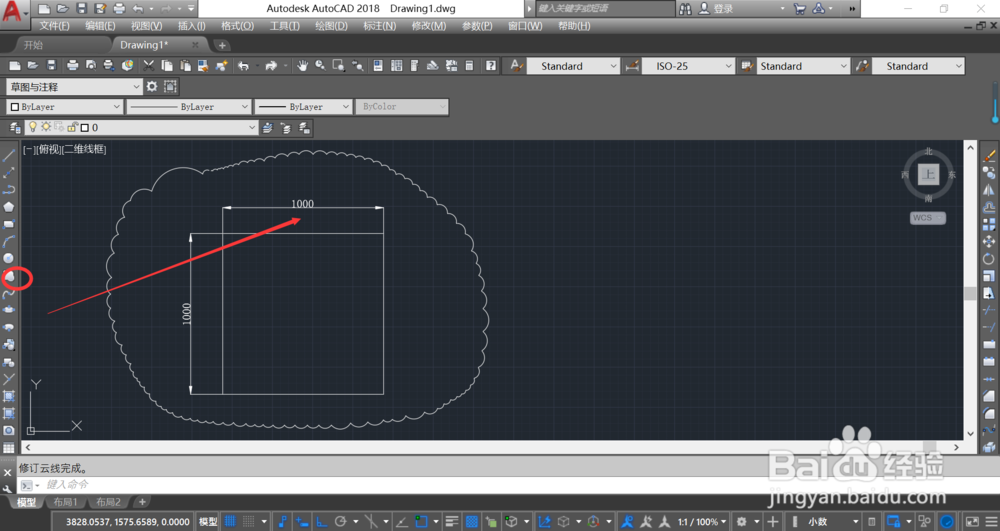The image size is (1000, 531).
Task: Click the 俯视 view control label
Action: pyautogui.click(x=48, y=149)
